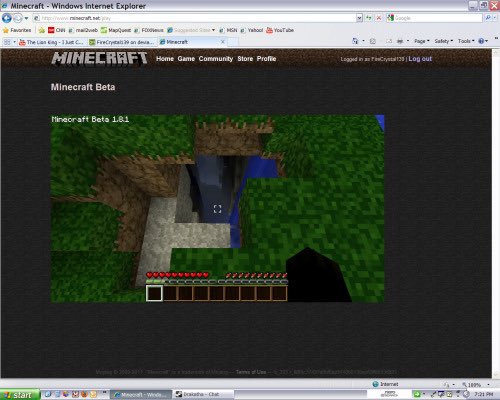The width and height of the screenshot is (500, 400).
Task: Open the Favorites star button
Action: pos(17,30)
